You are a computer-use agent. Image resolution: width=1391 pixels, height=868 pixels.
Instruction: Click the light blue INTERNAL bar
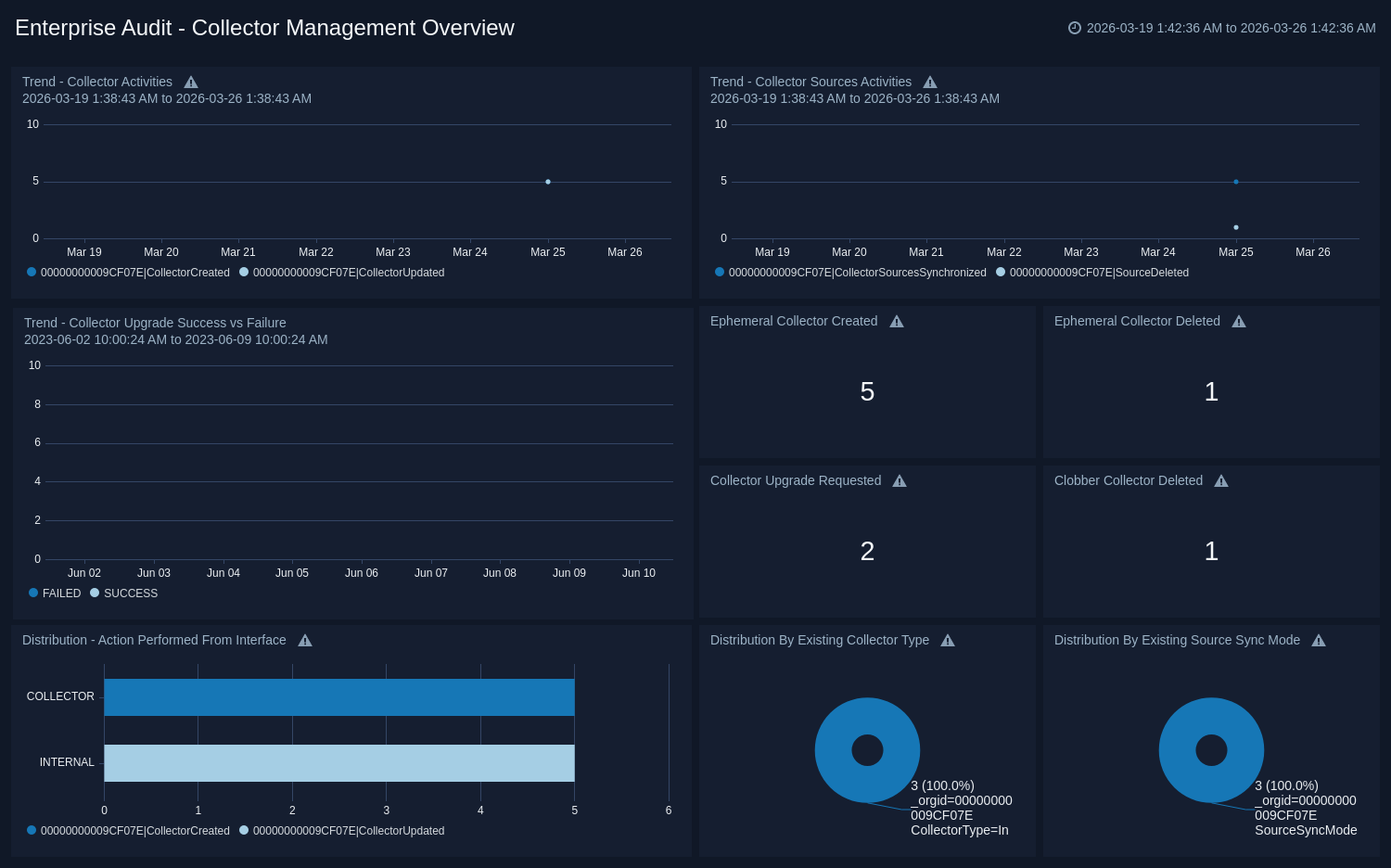(x=338, y=763)
